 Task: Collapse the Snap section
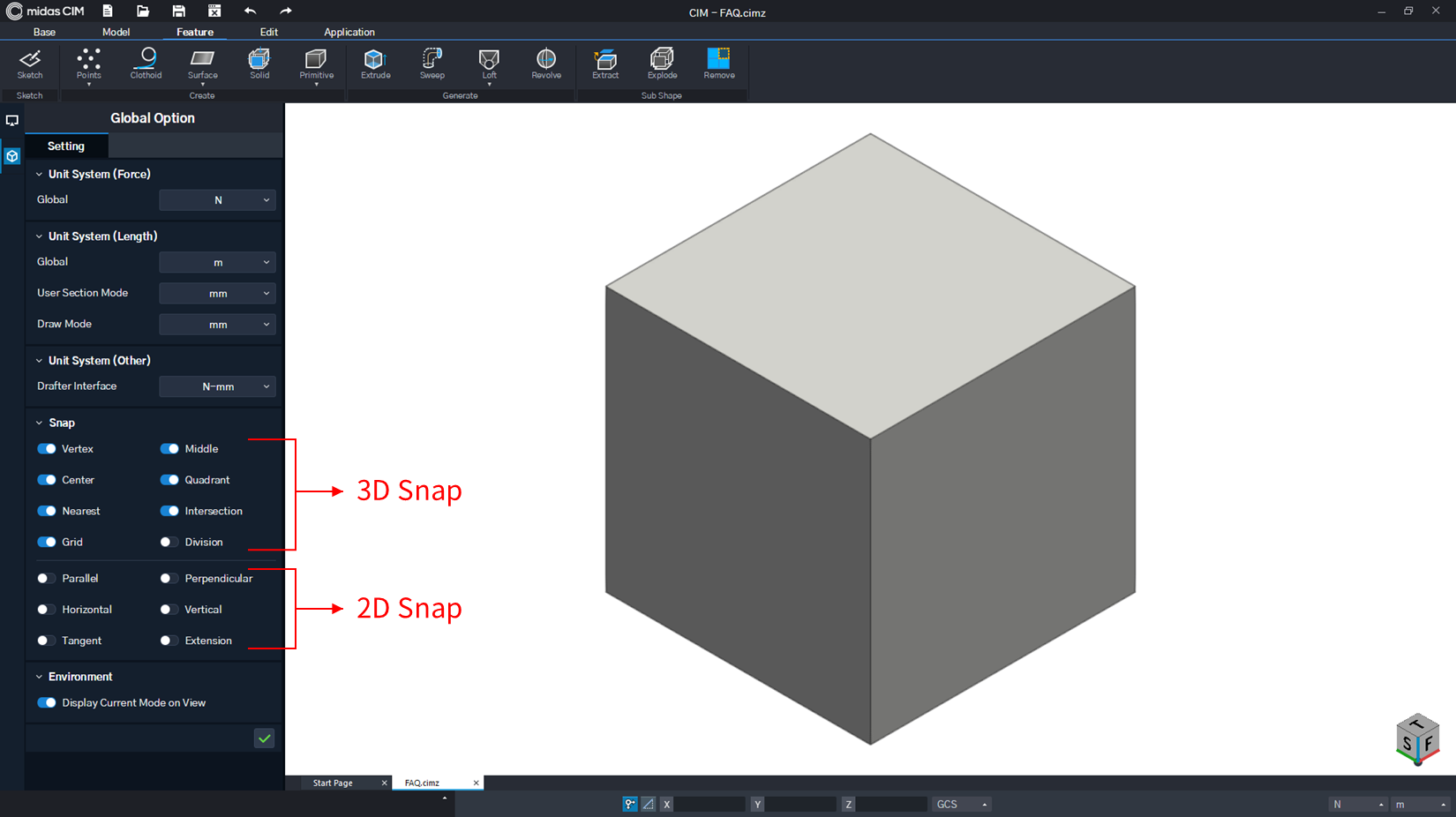coord(38,423)
